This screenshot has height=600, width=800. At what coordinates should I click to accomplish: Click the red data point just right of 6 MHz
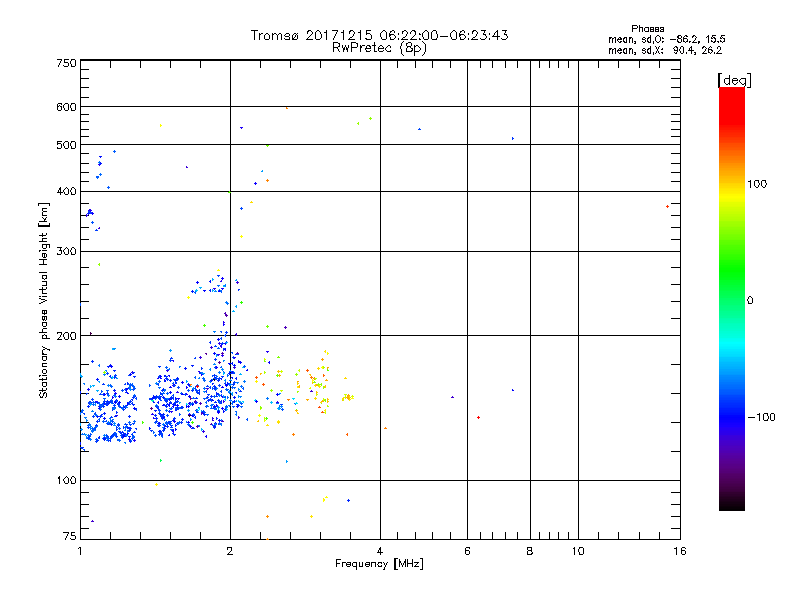(478, 417)
